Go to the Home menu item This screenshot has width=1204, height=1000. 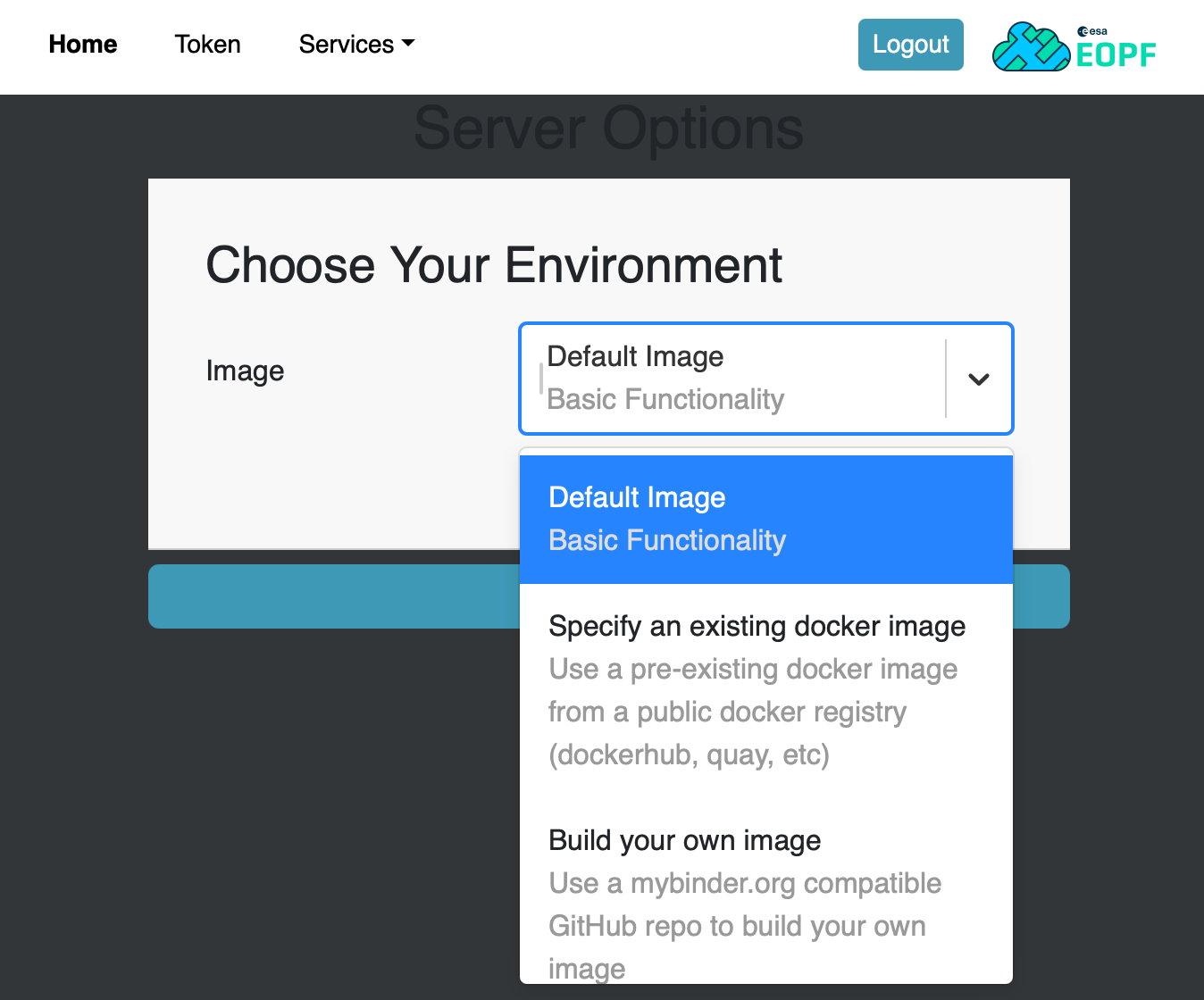click(82, 44)
